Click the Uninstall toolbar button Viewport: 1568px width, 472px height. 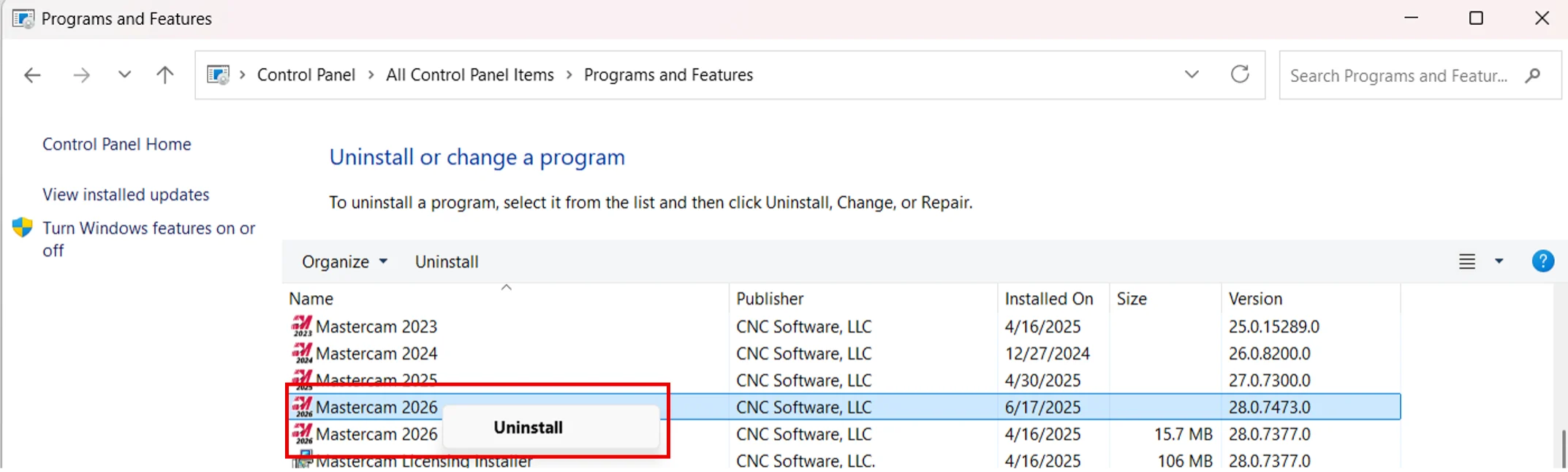447,262
